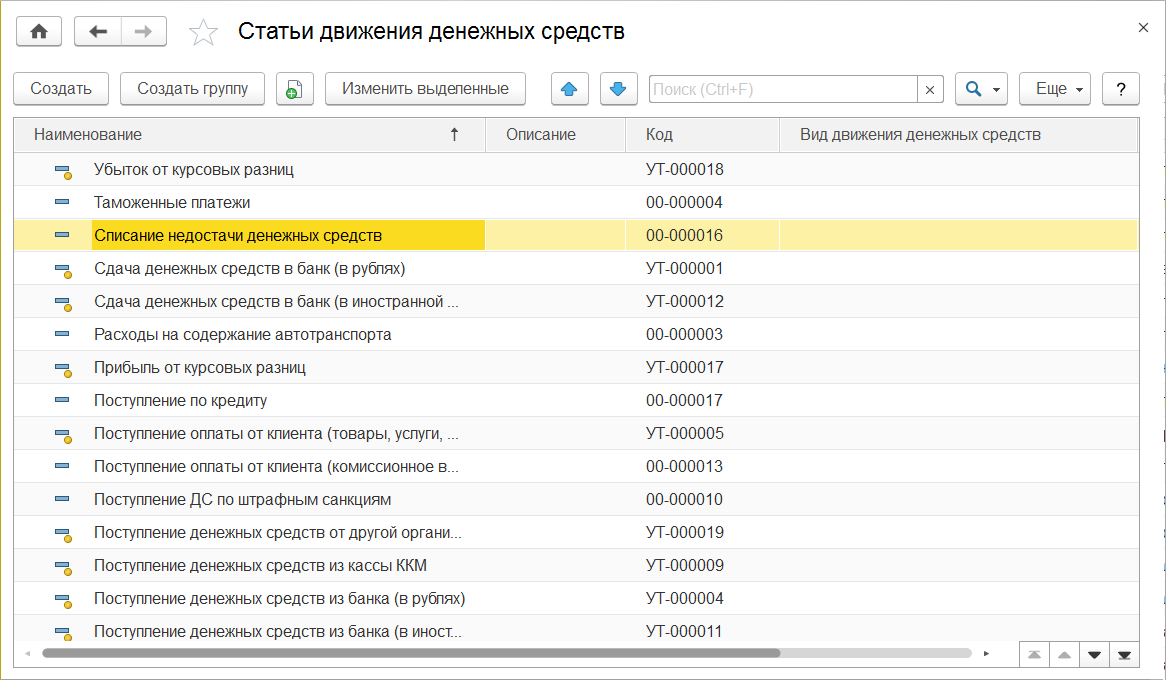
Task: Jump to end of list button
Action: point(1124,655)
